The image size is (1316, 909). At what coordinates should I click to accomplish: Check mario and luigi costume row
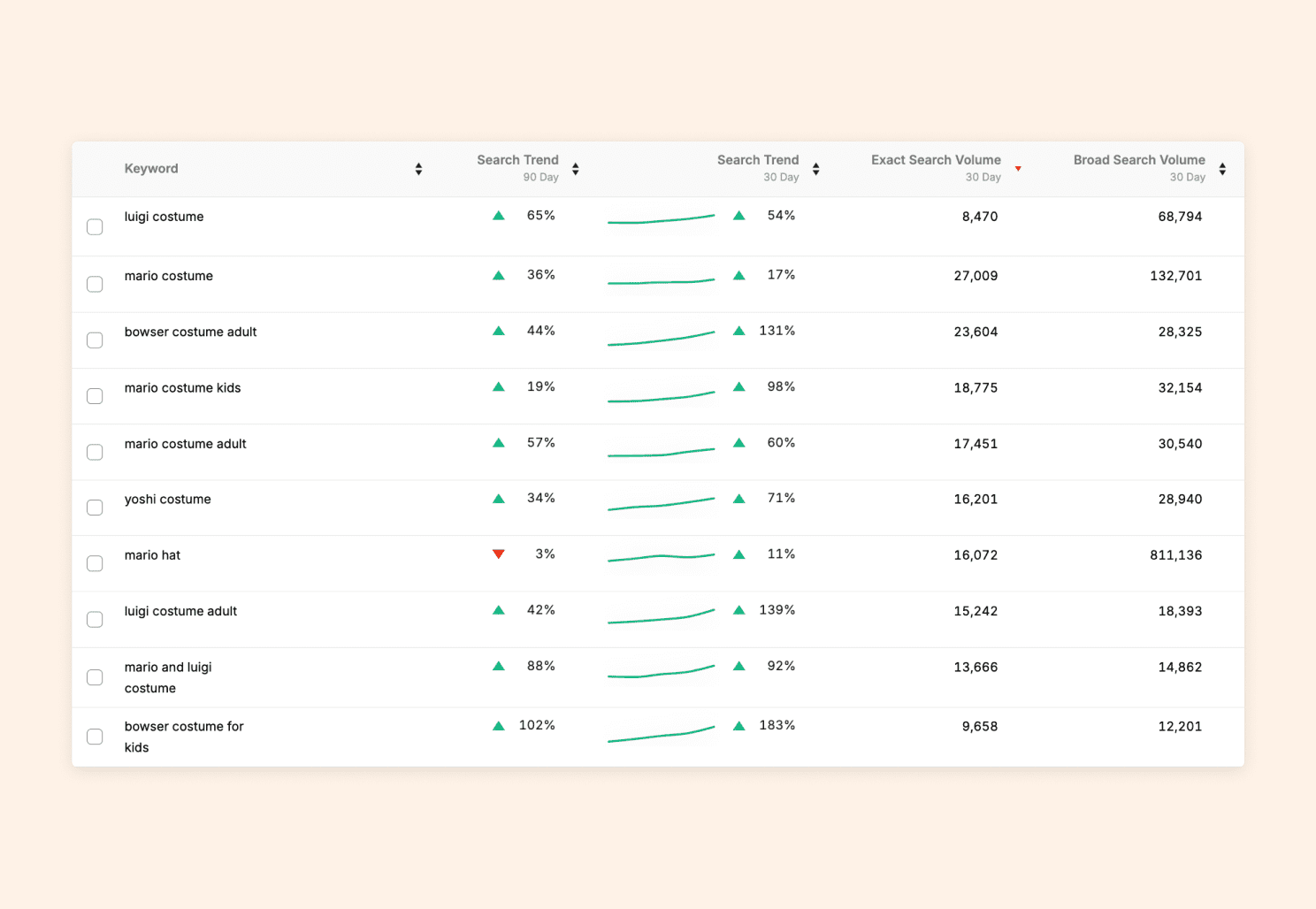point(95,677)
